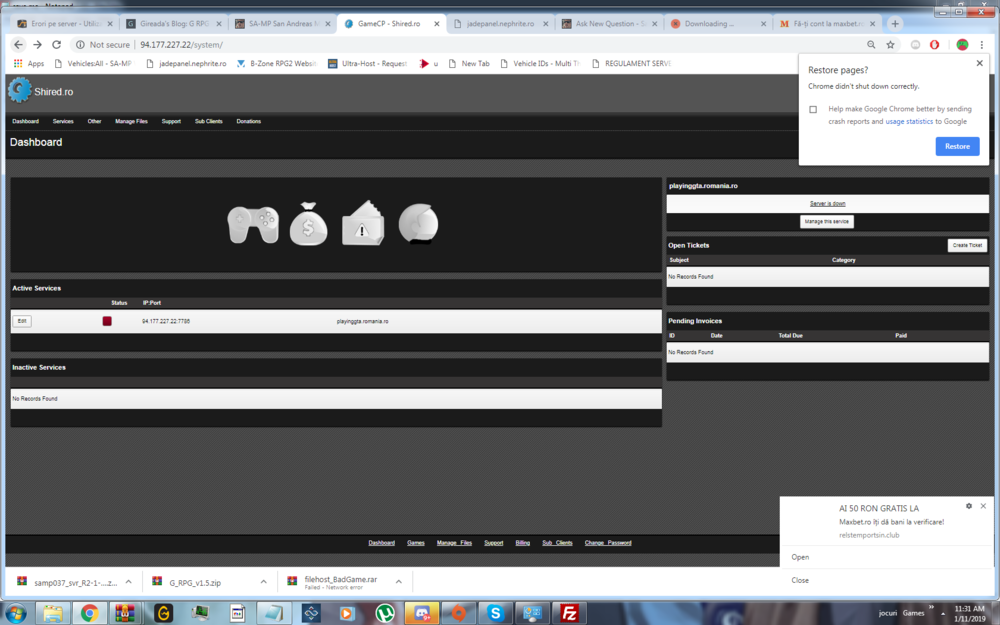Viewport: 1000px width, 625px height.
Task: Expand options for filehost_BadGame.rar download
Action: [x=399, y=582]
